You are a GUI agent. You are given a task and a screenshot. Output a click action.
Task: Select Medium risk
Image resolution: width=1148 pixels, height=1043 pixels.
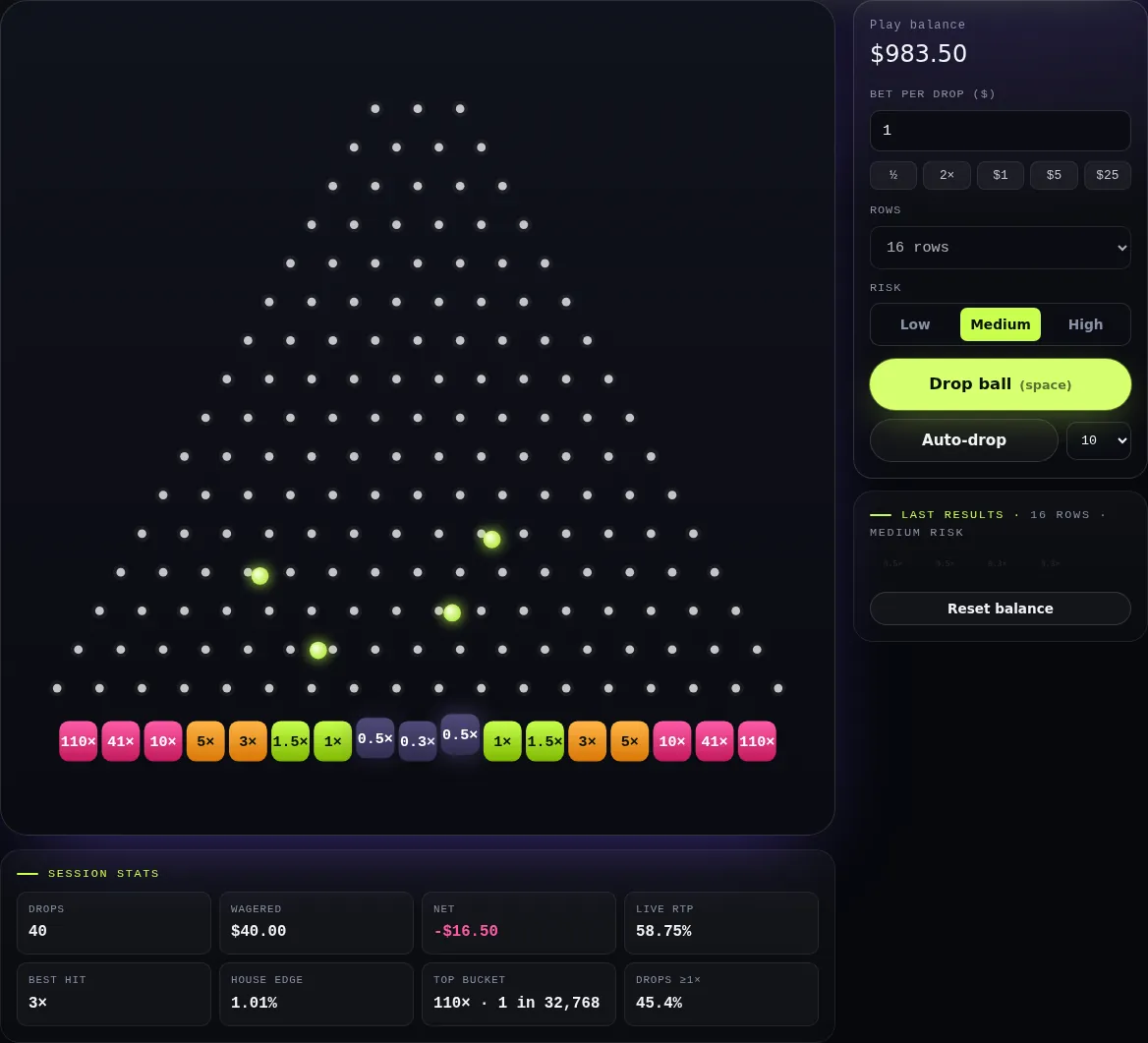1001,324
